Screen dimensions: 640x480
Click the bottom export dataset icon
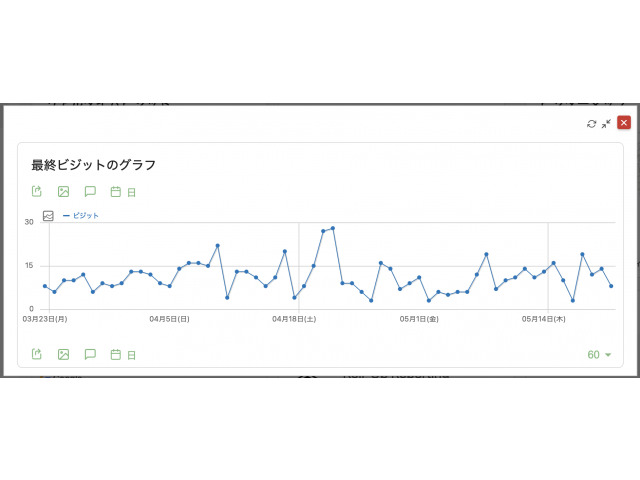pos(37,354)
